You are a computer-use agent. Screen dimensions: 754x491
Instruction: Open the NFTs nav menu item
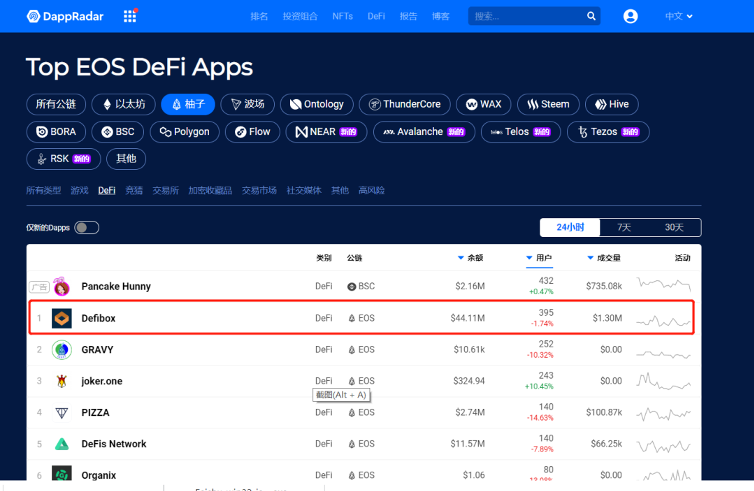pyautogui.click(x=342, y=16)
